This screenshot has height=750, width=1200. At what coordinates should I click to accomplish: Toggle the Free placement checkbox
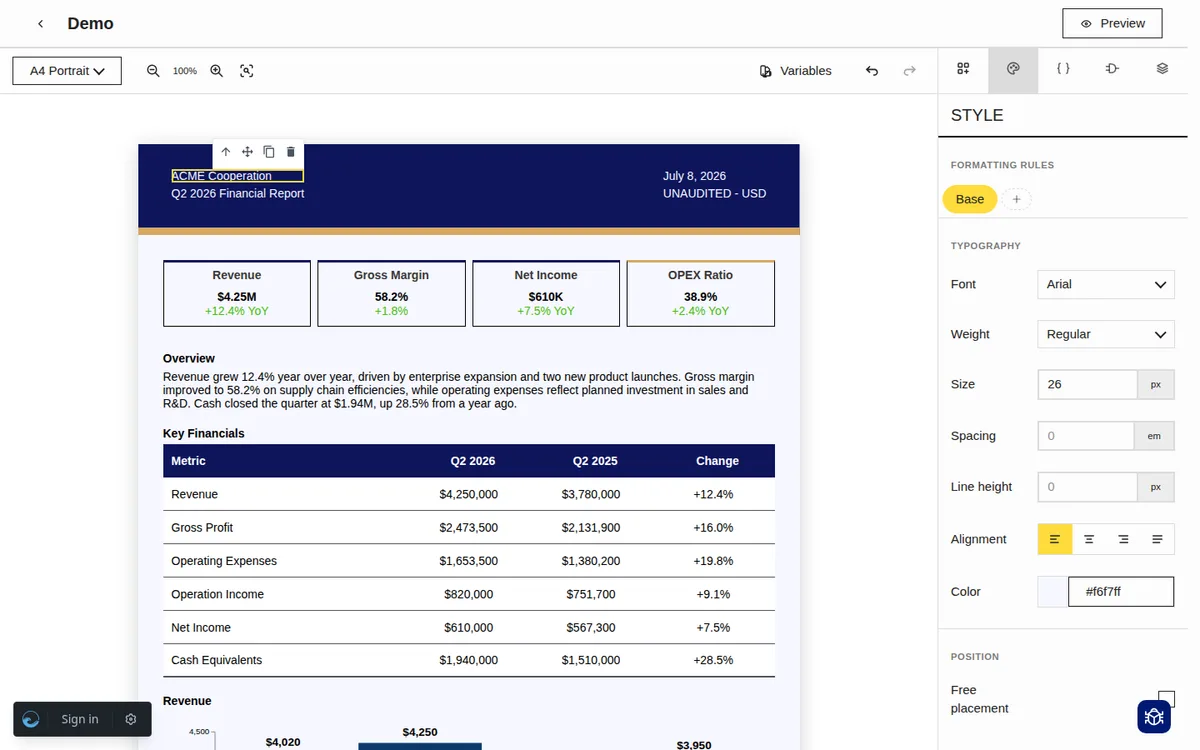click(x=1166, y=699)
